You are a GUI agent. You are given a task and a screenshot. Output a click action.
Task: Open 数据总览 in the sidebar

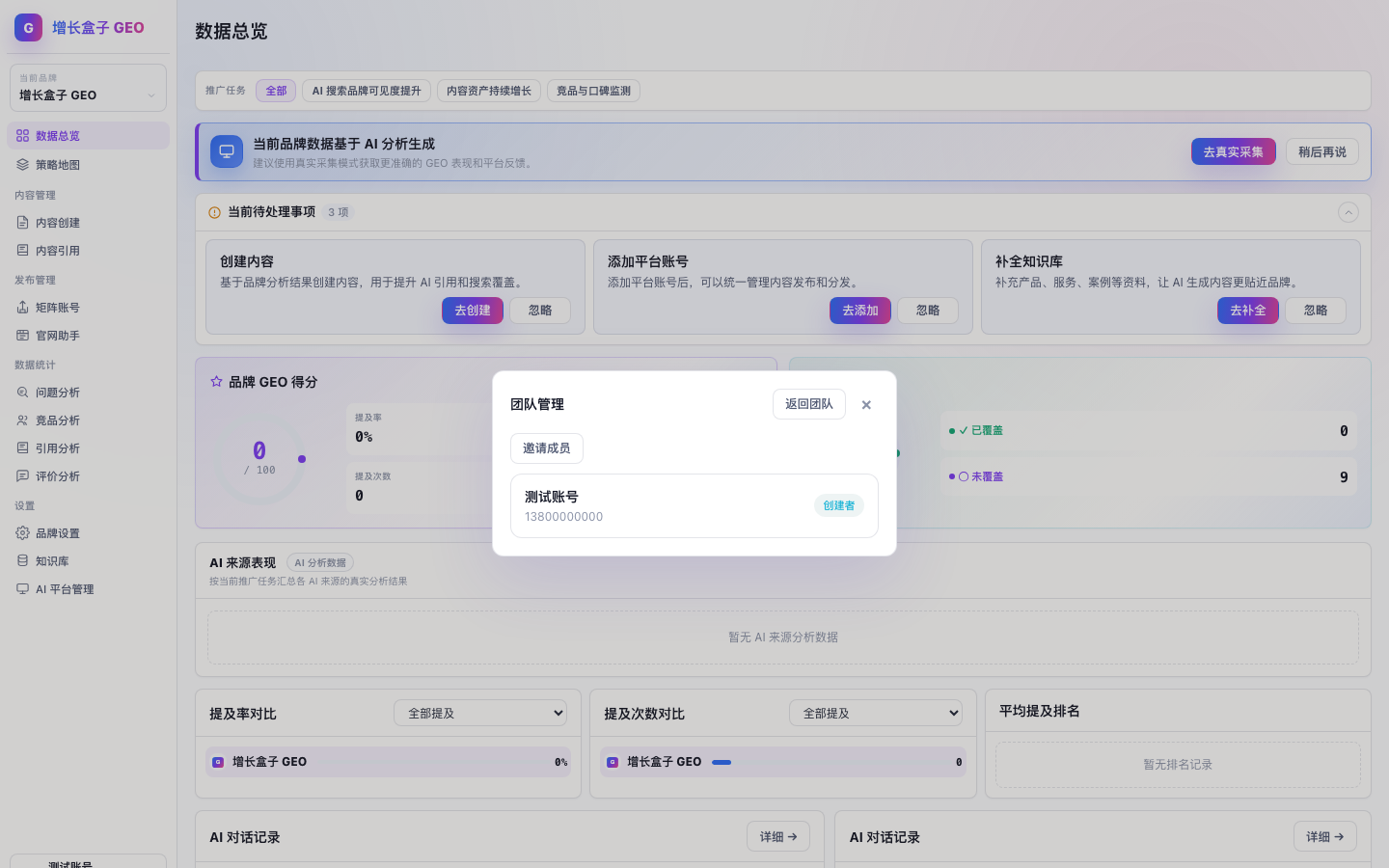click(x=88, y=136)
